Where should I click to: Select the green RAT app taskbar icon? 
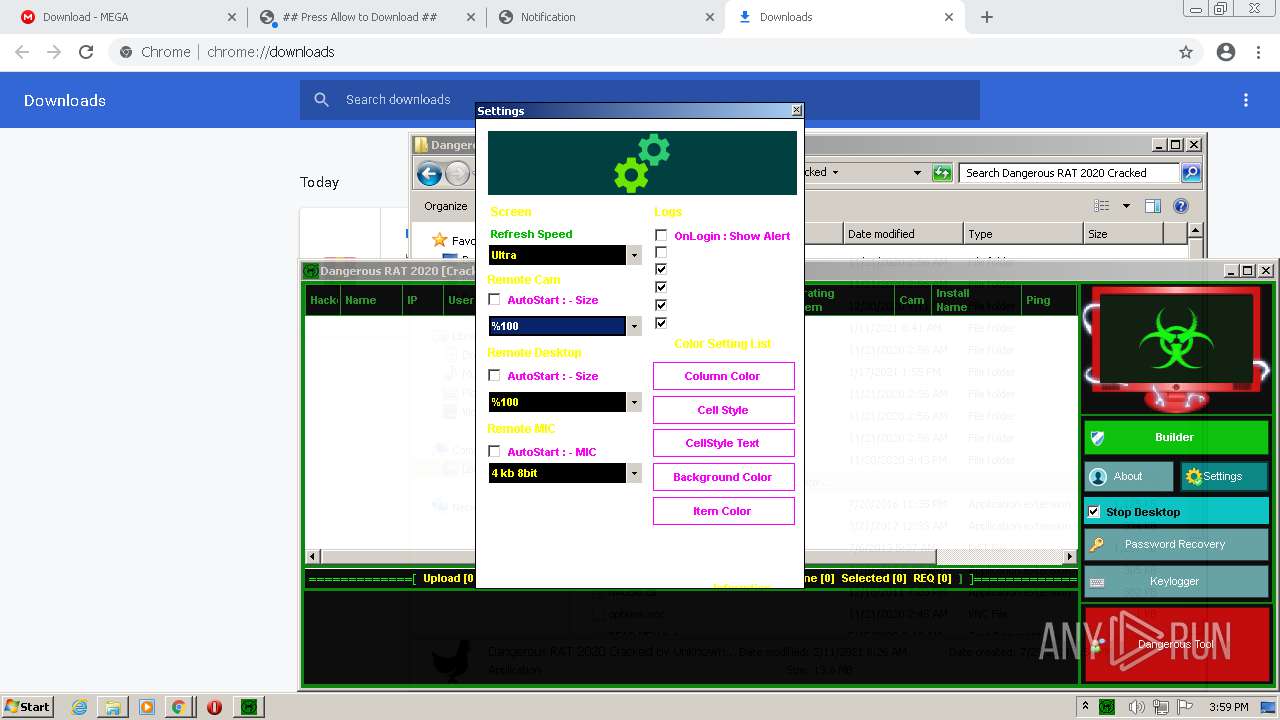[249, 707]
